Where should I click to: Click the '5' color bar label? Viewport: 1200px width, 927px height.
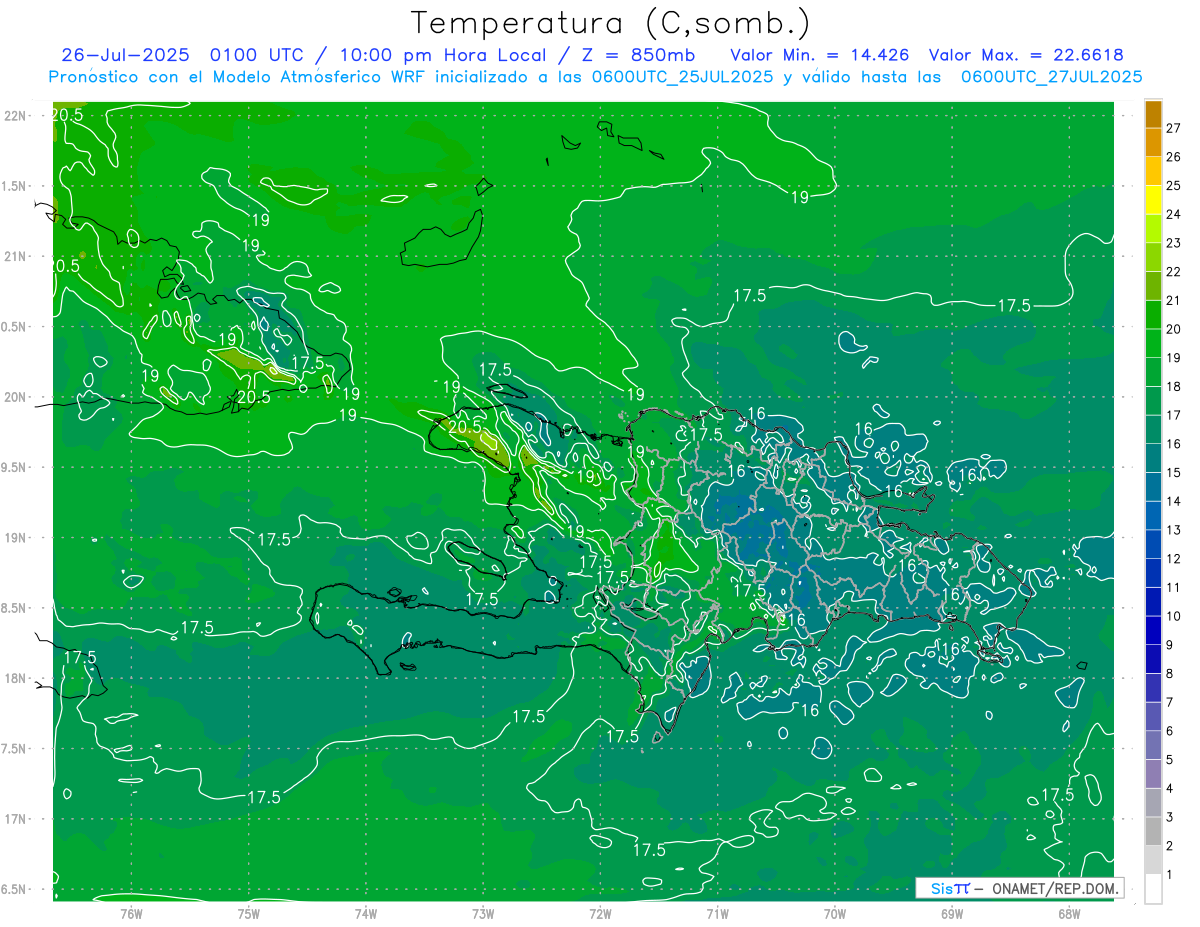tap(1170, 760)
